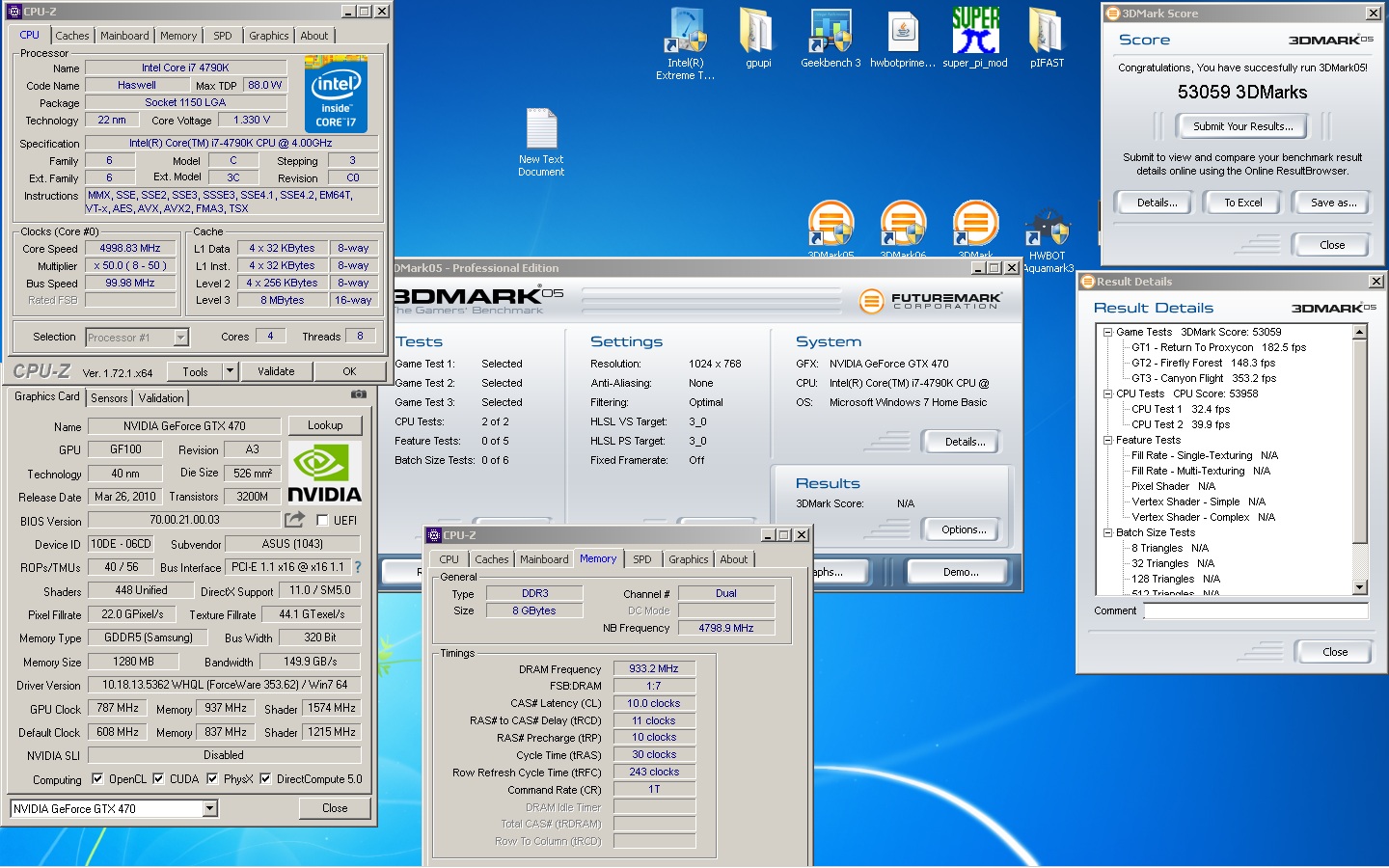Select 'GT3 - Canyon Flight' row
Viewport: 1389px width, 868px height.
[x=1203, y=378]
